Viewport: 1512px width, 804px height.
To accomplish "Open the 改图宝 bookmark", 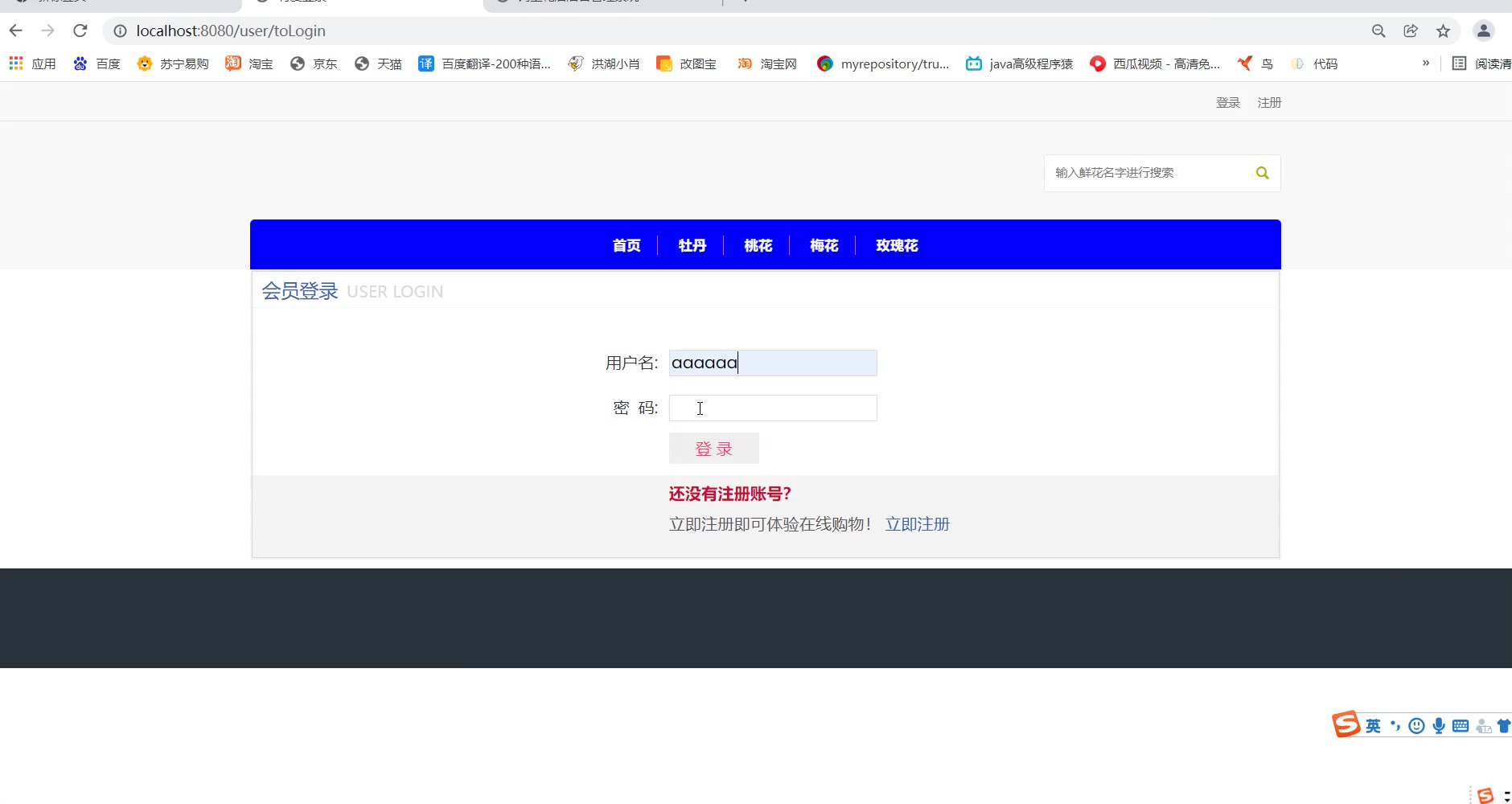I will pyautogui.click(x=686, y=64).
